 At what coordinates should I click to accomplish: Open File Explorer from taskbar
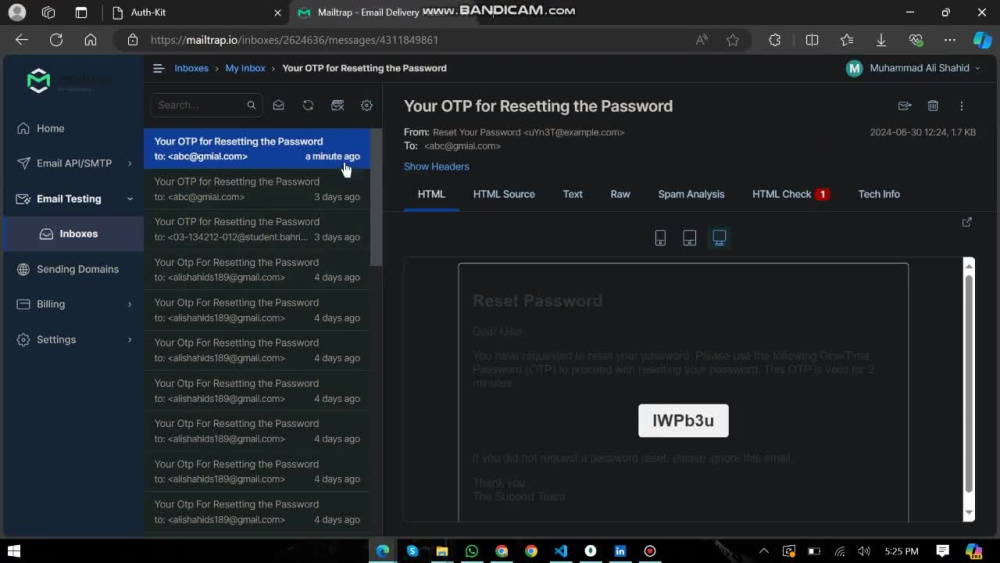click(x=442, y=551)
